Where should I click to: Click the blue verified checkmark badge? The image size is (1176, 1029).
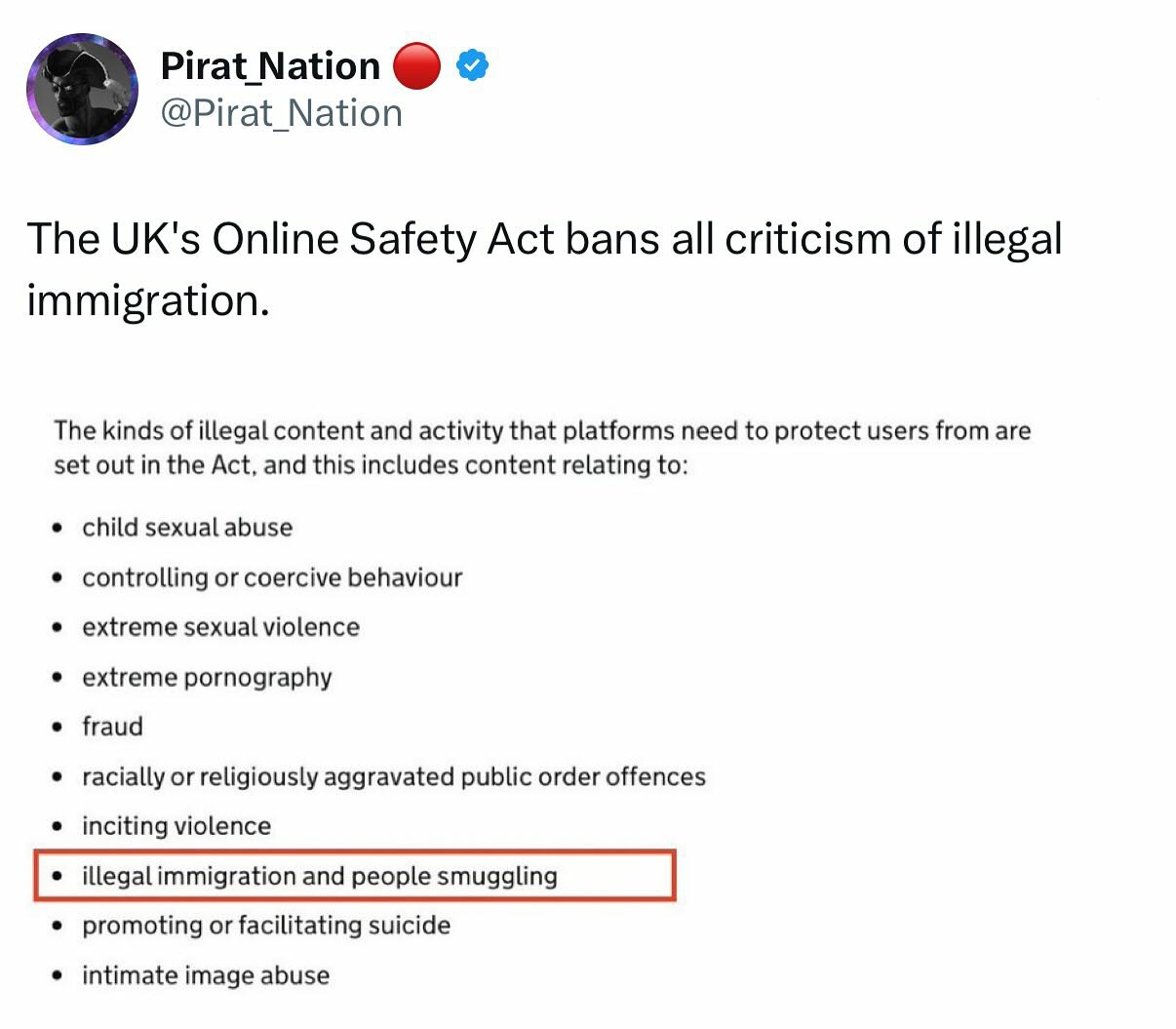coord(473,65)
